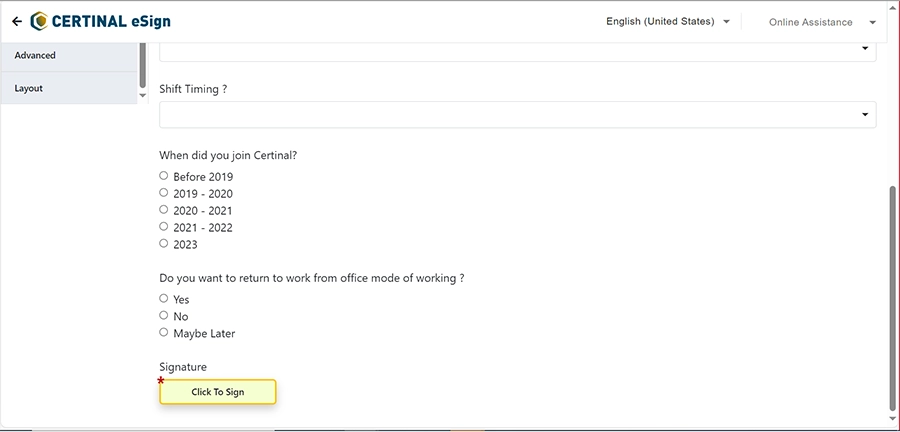Select the 2019 - 2020 option
The image size is (900, 432).
pos(164,192)
